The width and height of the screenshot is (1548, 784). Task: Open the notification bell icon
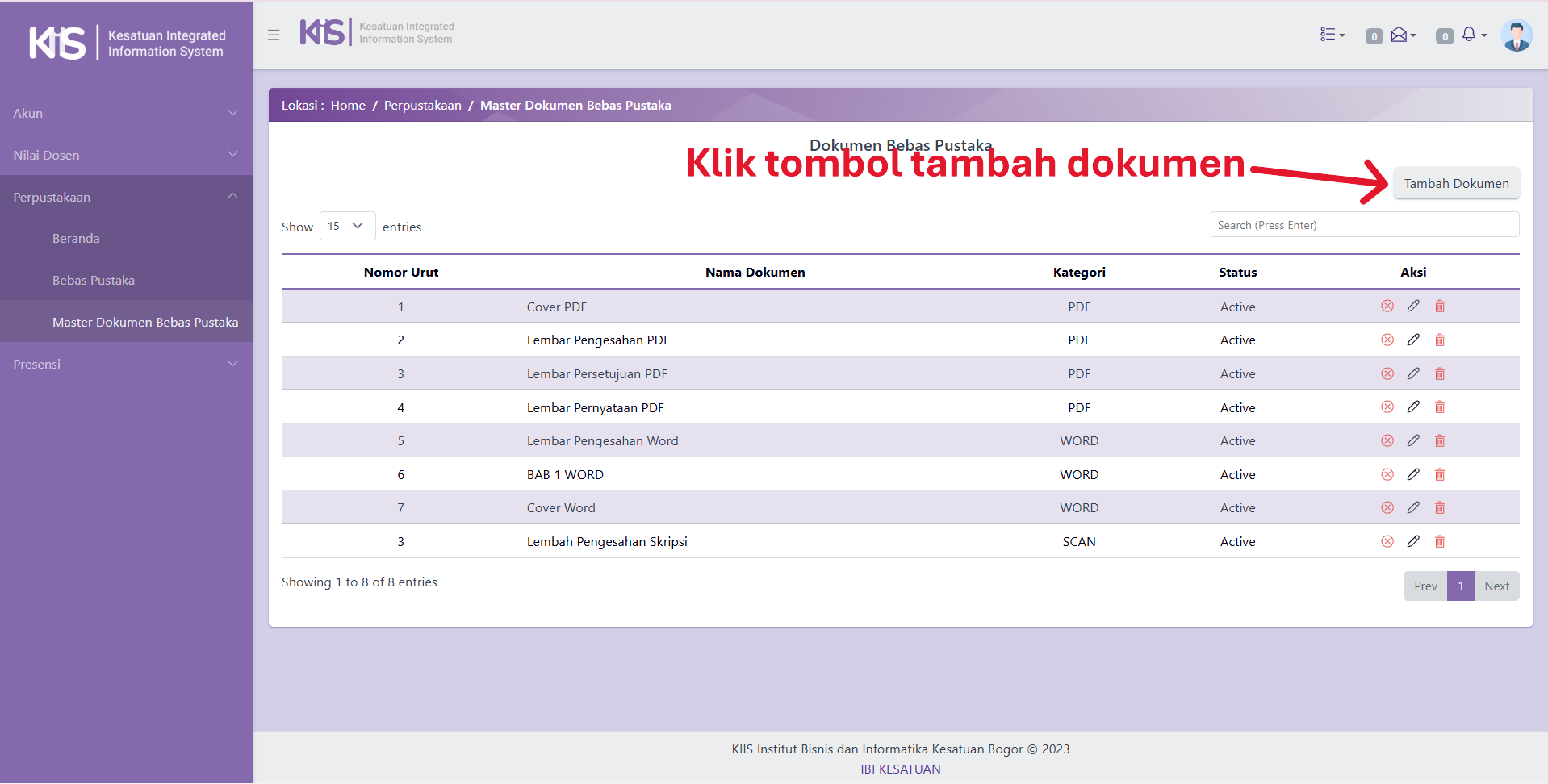1471,35
